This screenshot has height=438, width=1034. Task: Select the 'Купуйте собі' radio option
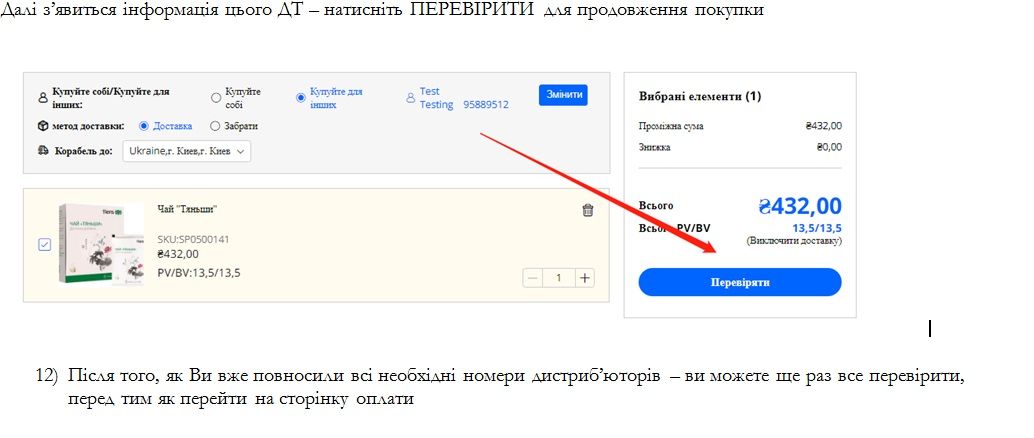[216, 98]
